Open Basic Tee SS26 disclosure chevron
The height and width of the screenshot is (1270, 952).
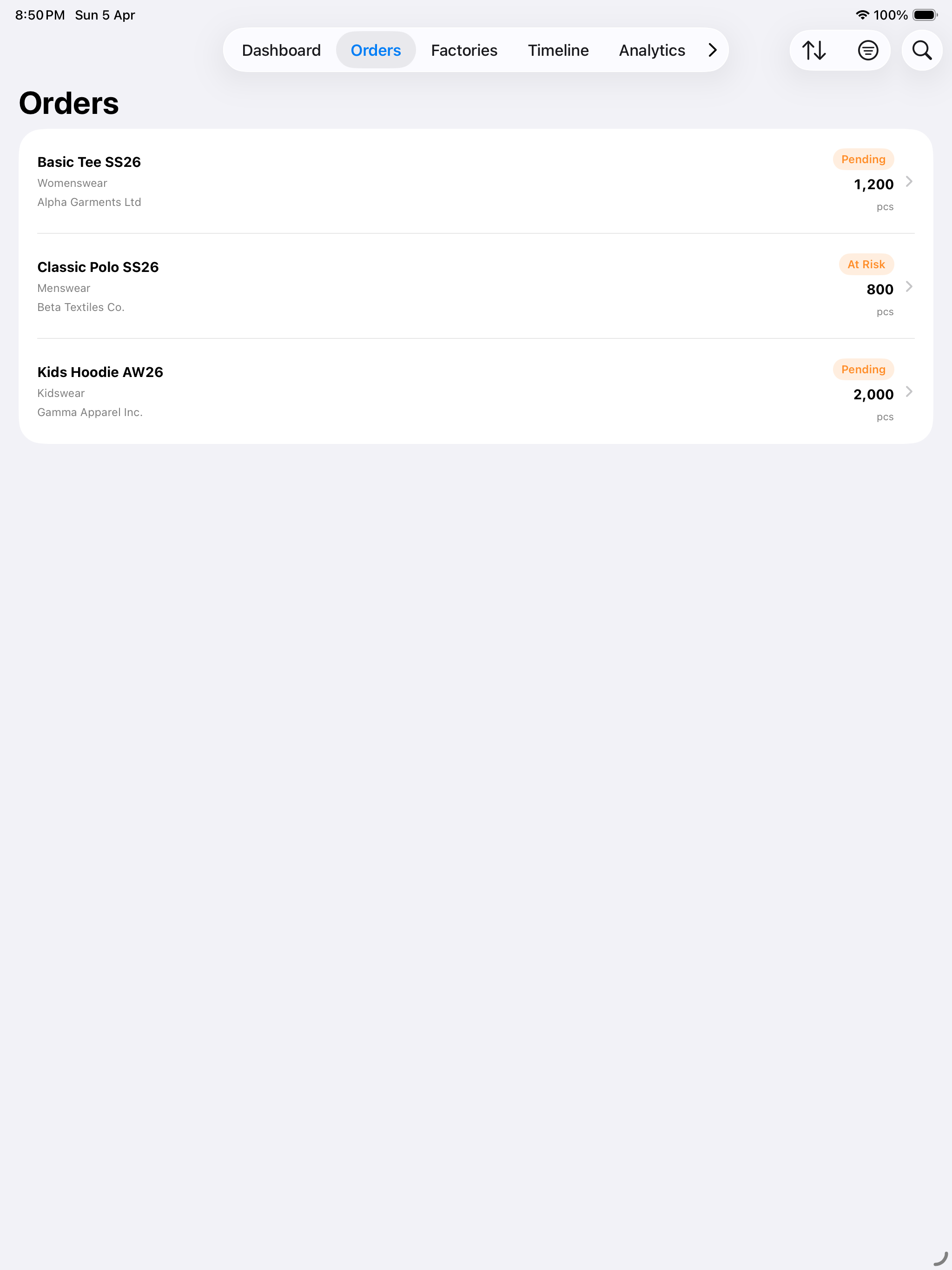(x=909, y=181)
